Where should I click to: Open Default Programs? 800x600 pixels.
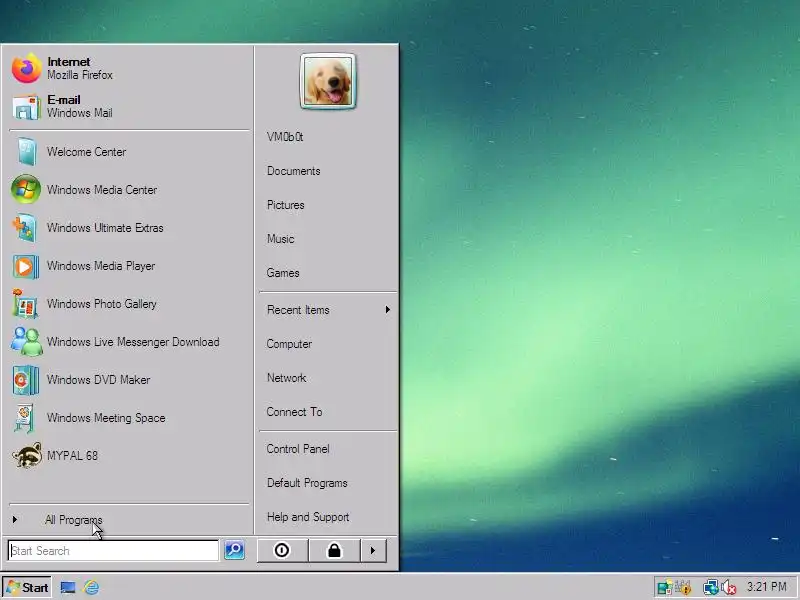307,483
